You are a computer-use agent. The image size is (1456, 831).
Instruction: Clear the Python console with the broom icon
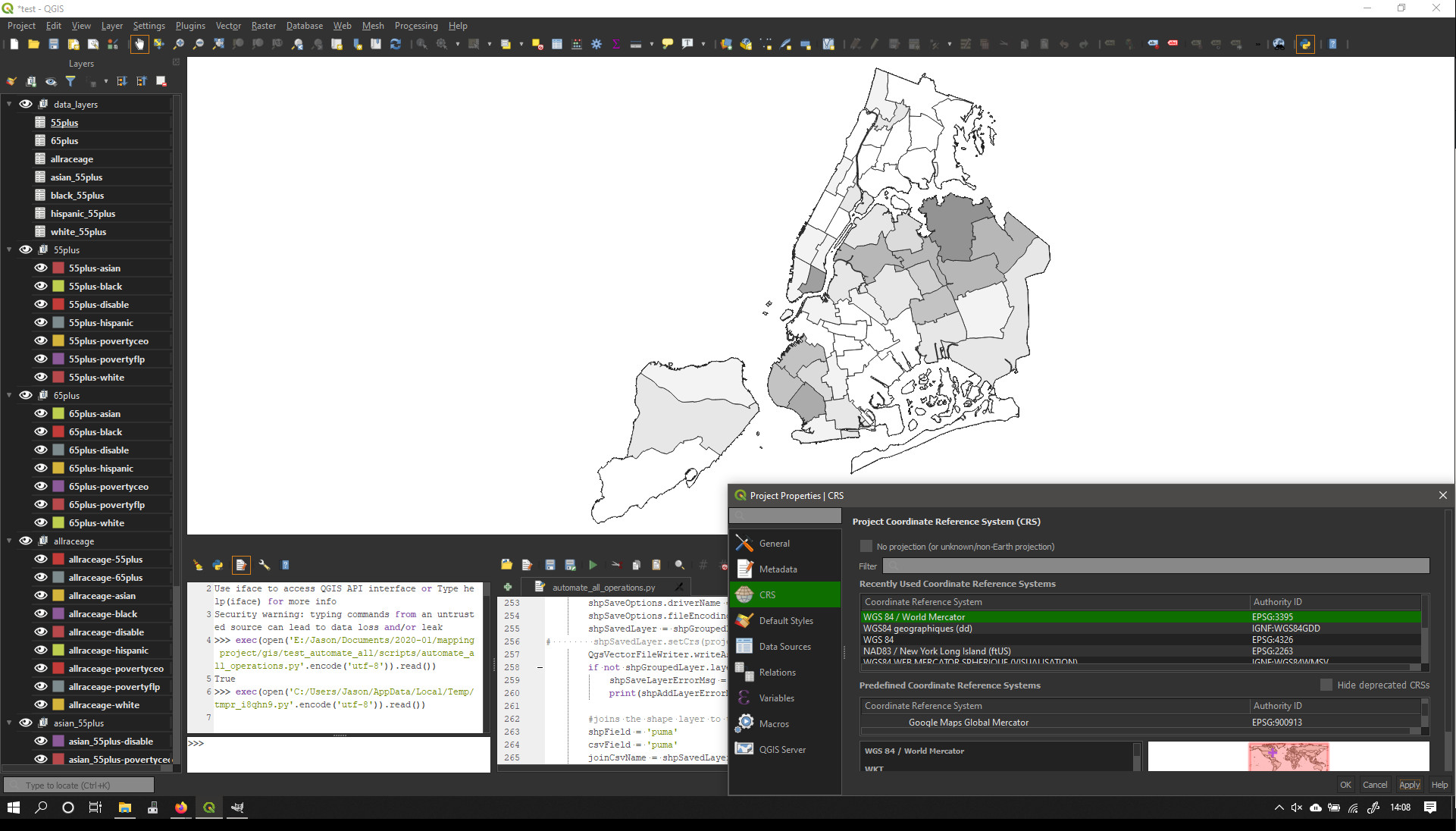click(x=198, y=565)
